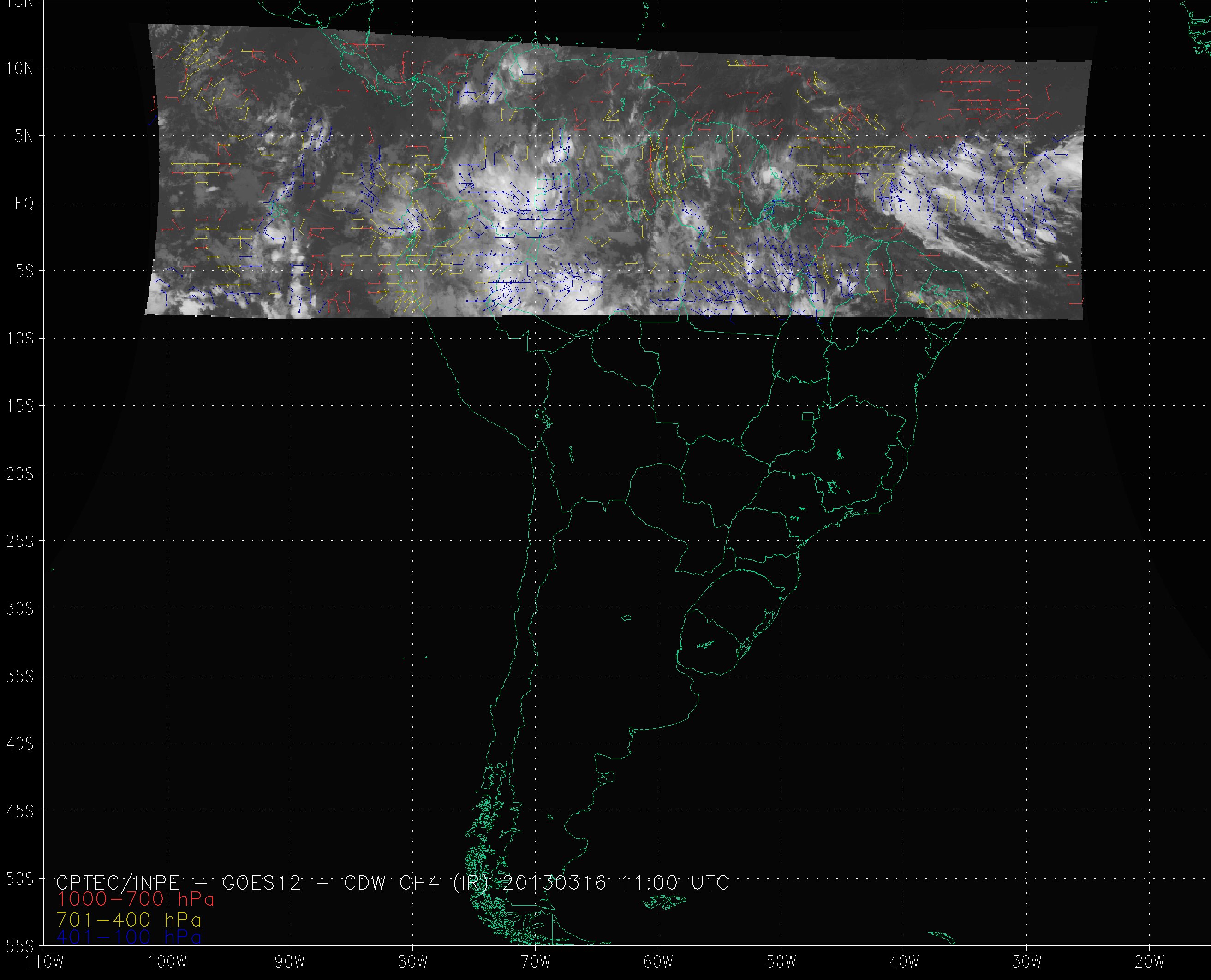Click the 20130316 date in the caption

click(554, 883)
